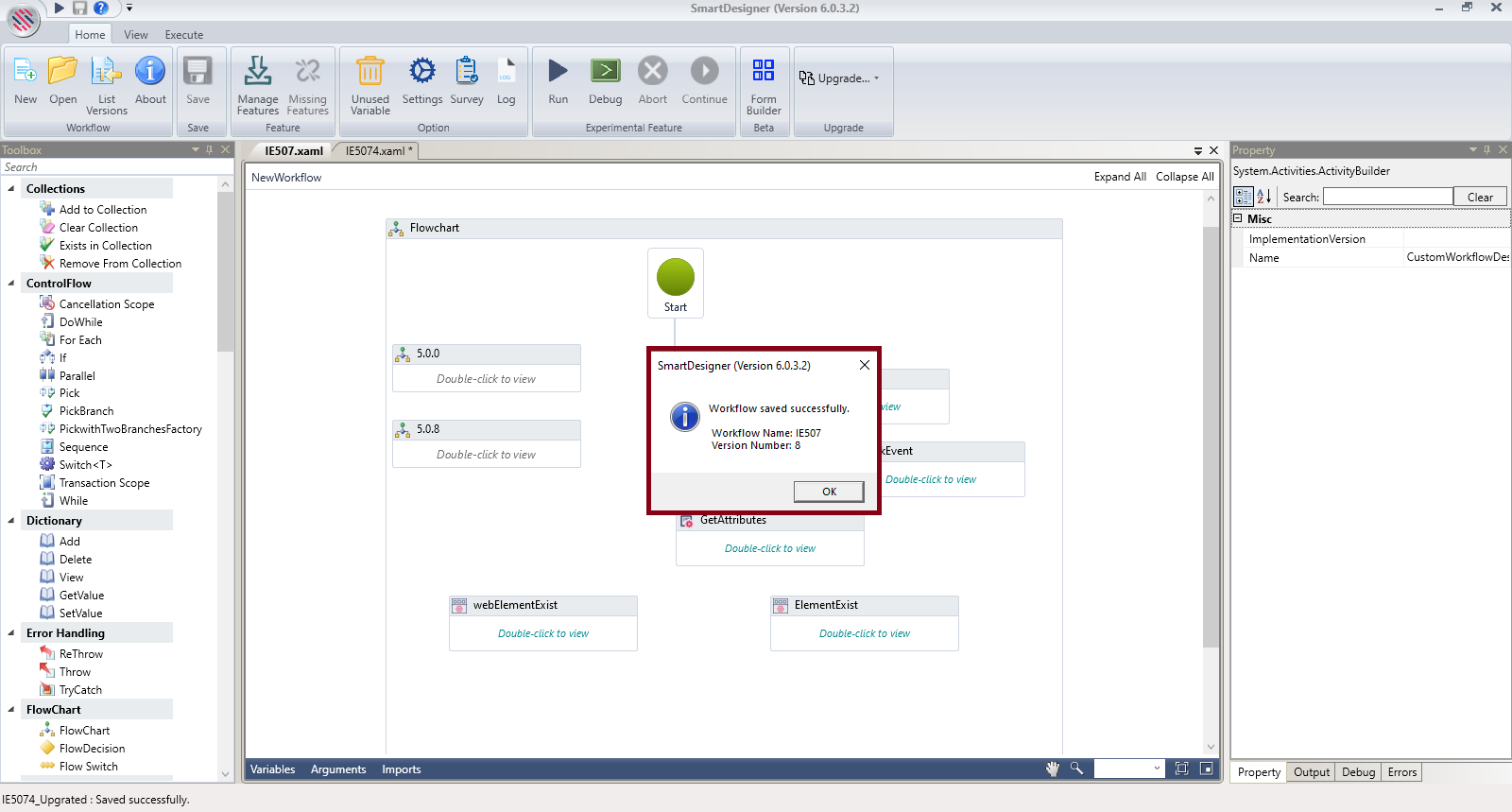Click the help question mark in title bar
Image resolution: width=1512 pixels, height=812 pixels.
click(100, 8)
